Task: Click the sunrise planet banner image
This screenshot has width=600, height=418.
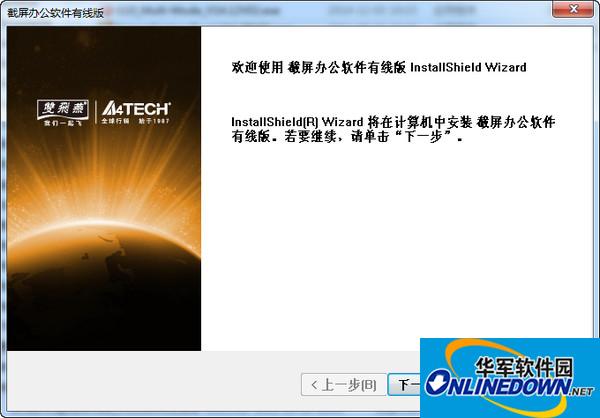Action: click(104, 188)
